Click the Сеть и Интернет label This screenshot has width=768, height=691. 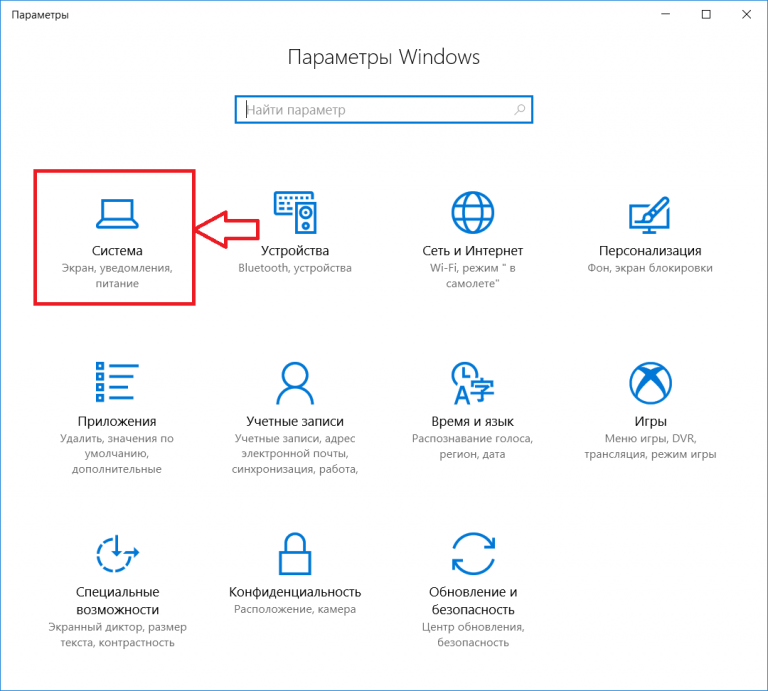click(x=473, y=251)
